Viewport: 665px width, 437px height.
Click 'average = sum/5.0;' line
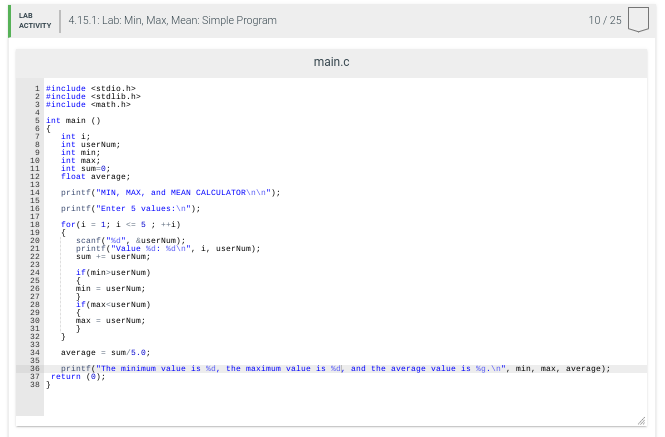pos(106,353)
